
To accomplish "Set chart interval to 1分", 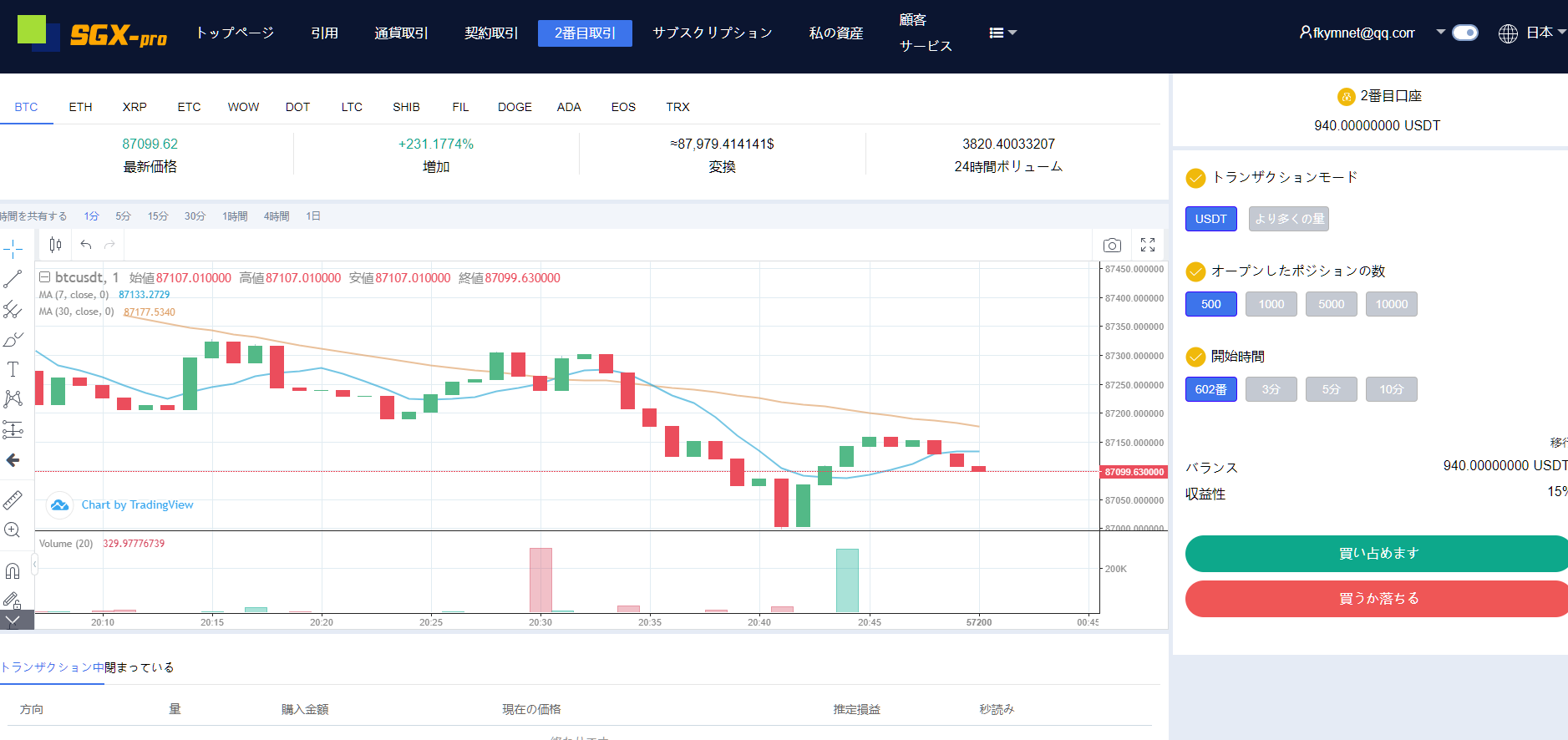I will point(91,216).
